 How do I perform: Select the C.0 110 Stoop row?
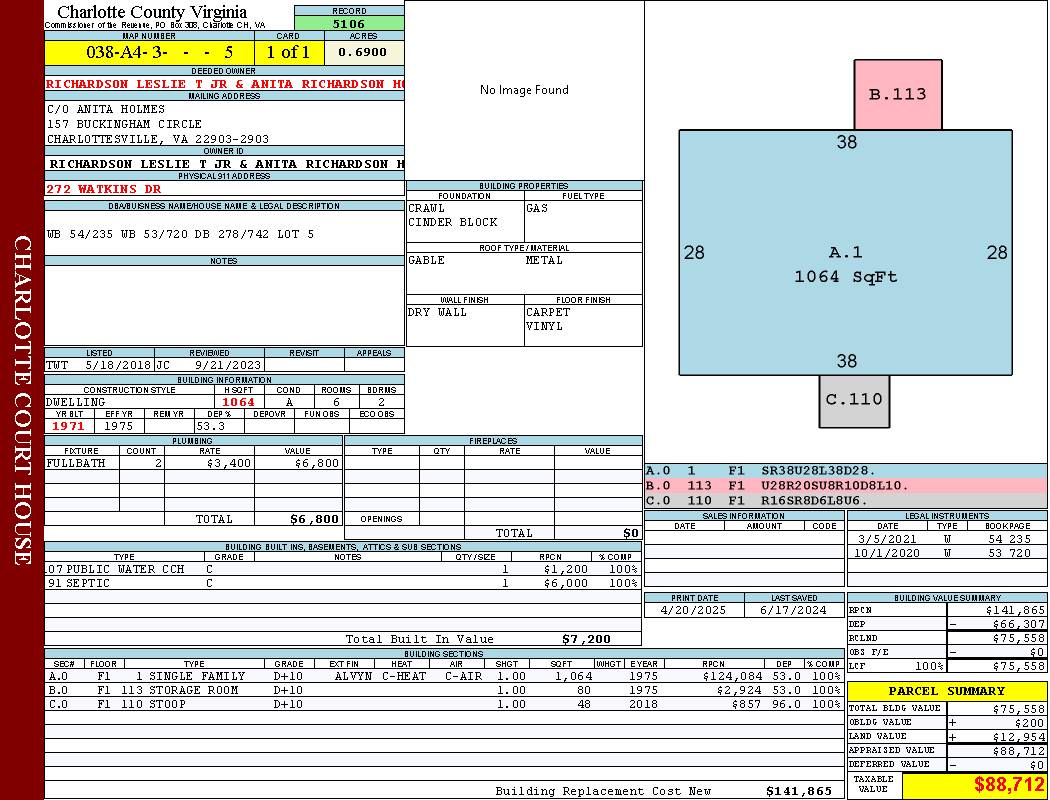[x=443, y=704]
